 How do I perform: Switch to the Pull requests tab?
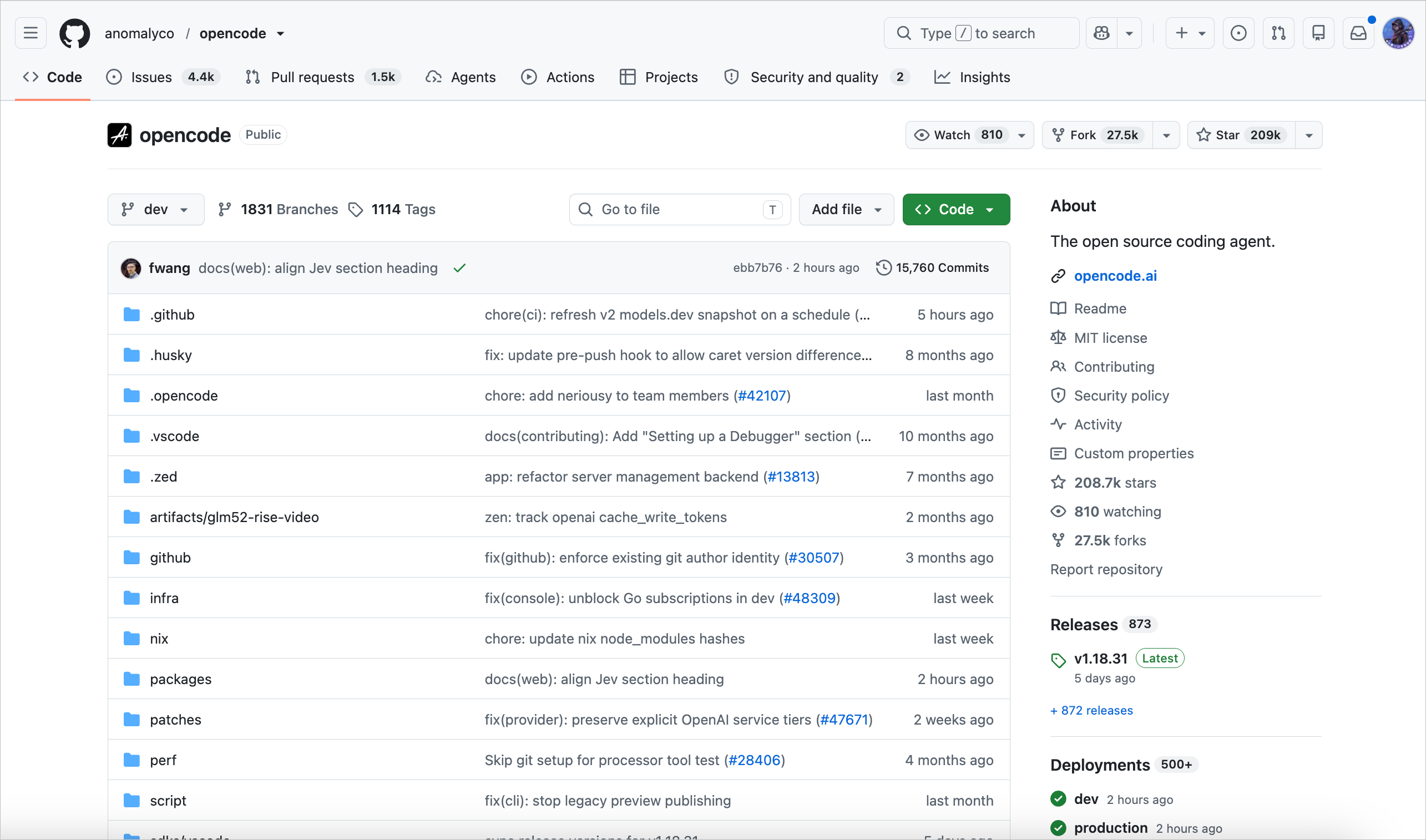(x=323, y=77)
